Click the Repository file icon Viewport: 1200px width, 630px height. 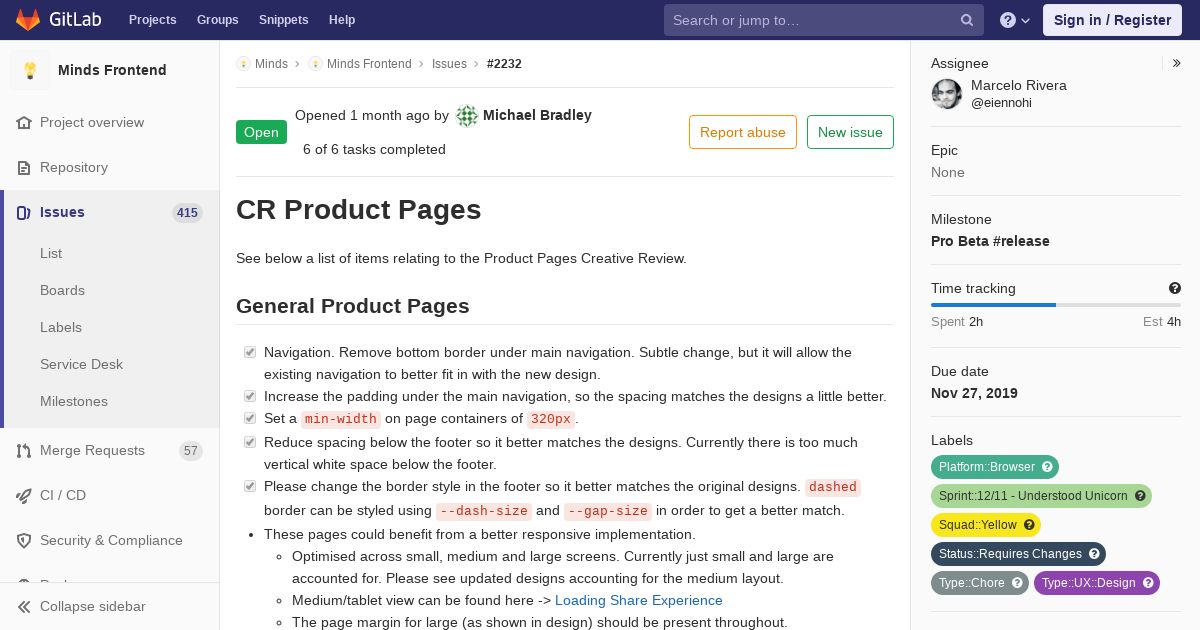pyautogui.click(x=24, y=167)
